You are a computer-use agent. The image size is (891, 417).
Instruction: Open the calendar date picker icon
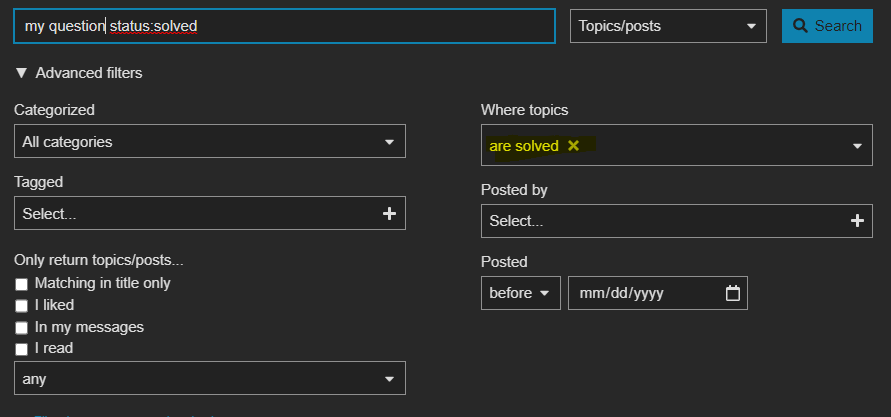733,293
